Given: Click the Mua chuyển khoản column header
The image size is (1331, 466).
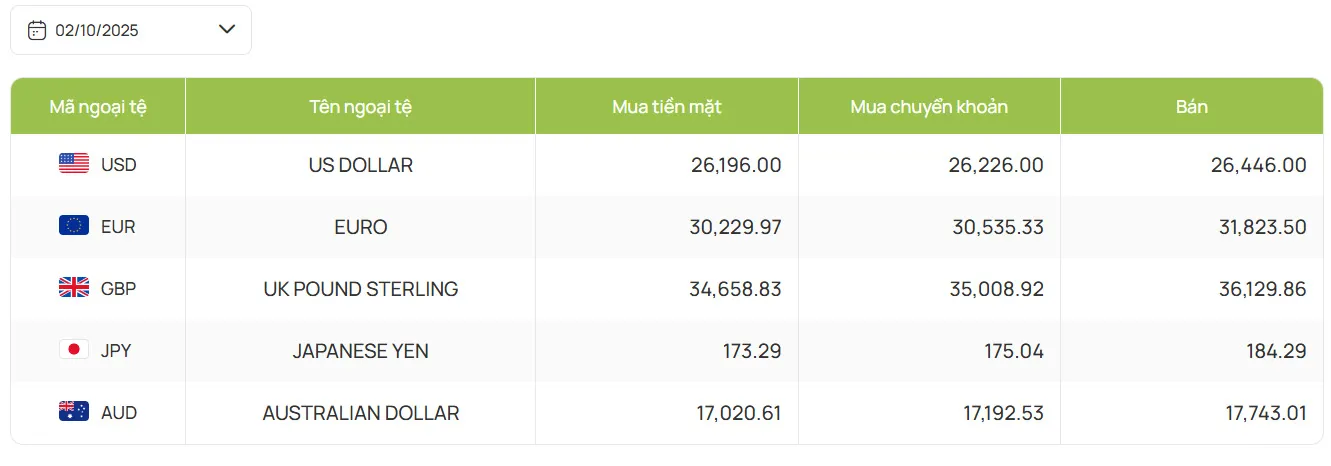Looking at the screenshot, I should (929, 107).
